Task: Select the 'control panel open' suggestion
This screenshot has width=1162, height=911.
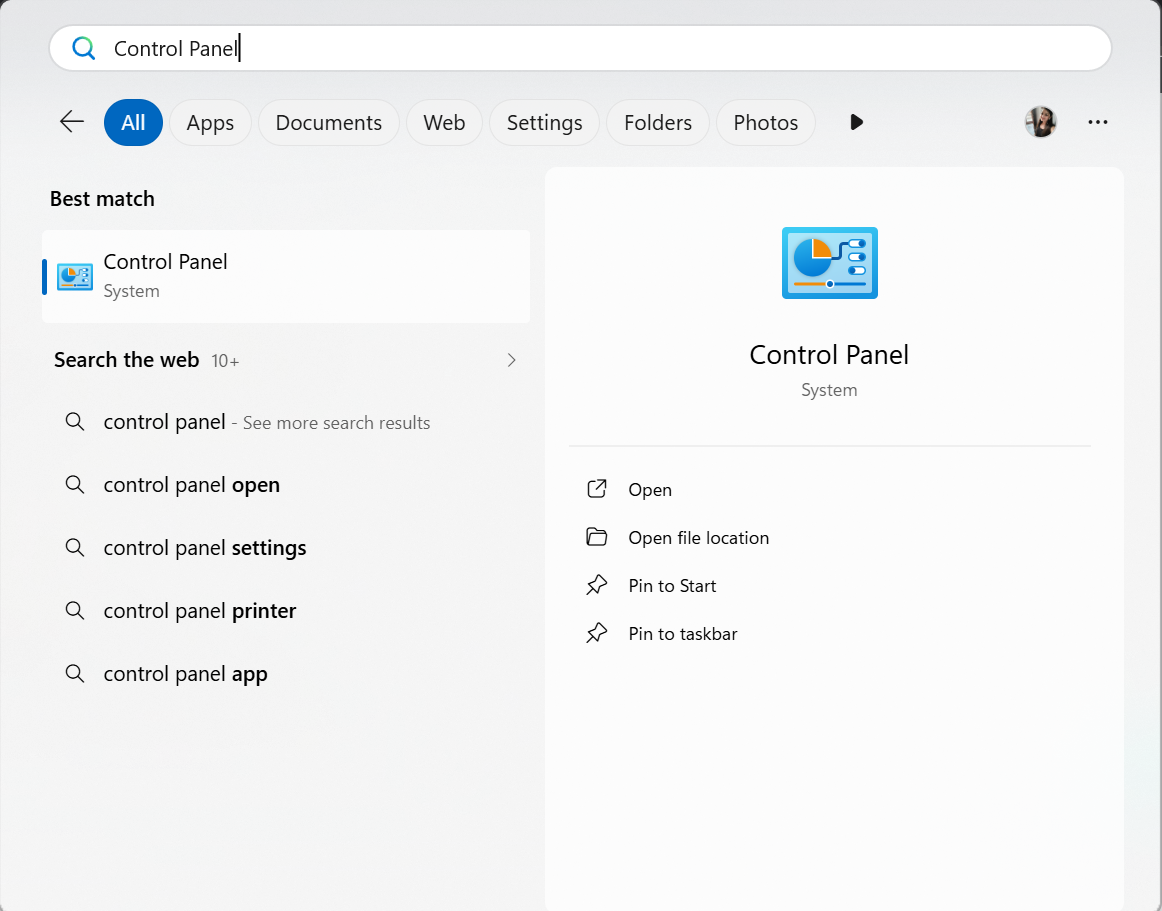Action: (286, 485)
